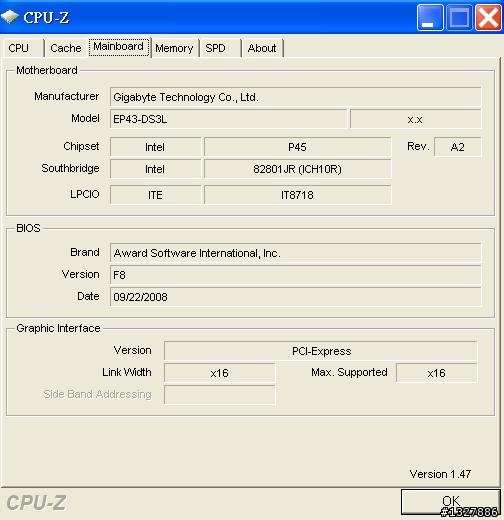Image resolution: width=504 pixels, height=520 pixels.
Task: Minimize the CPU-Z window
Action: 430,18
